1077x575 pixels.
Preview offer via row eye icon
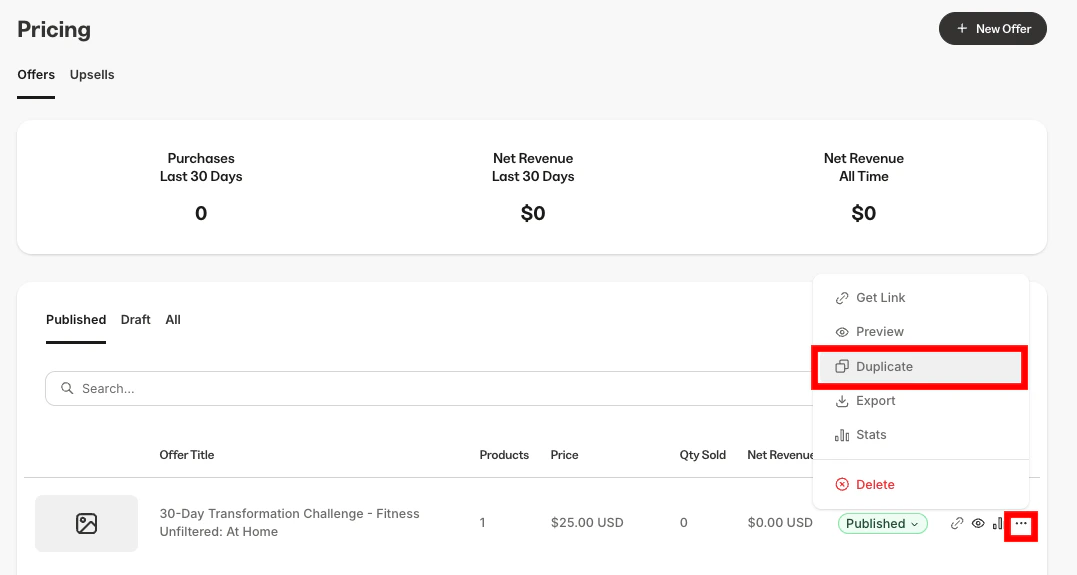(x=978, y=523)
